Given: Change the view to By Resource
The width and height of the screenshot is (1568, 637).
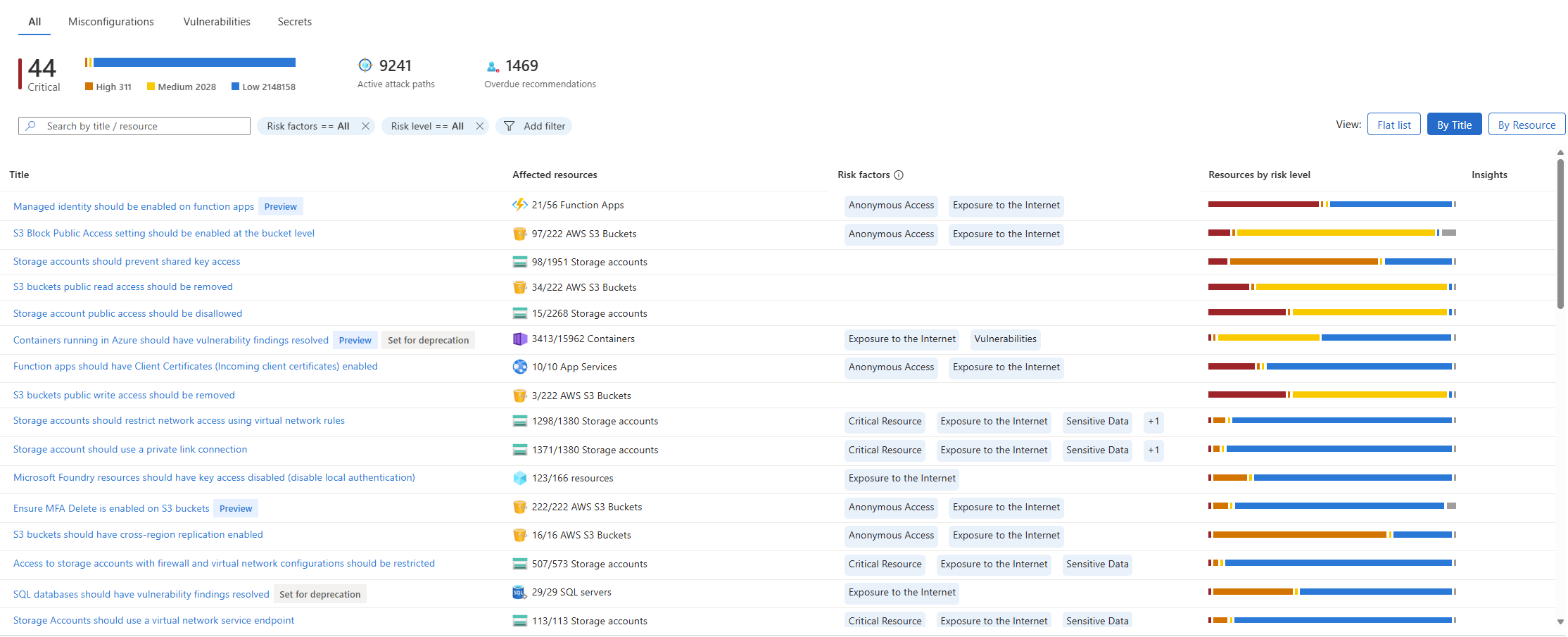Looking at the screenshot, I should coord(1527,125).
